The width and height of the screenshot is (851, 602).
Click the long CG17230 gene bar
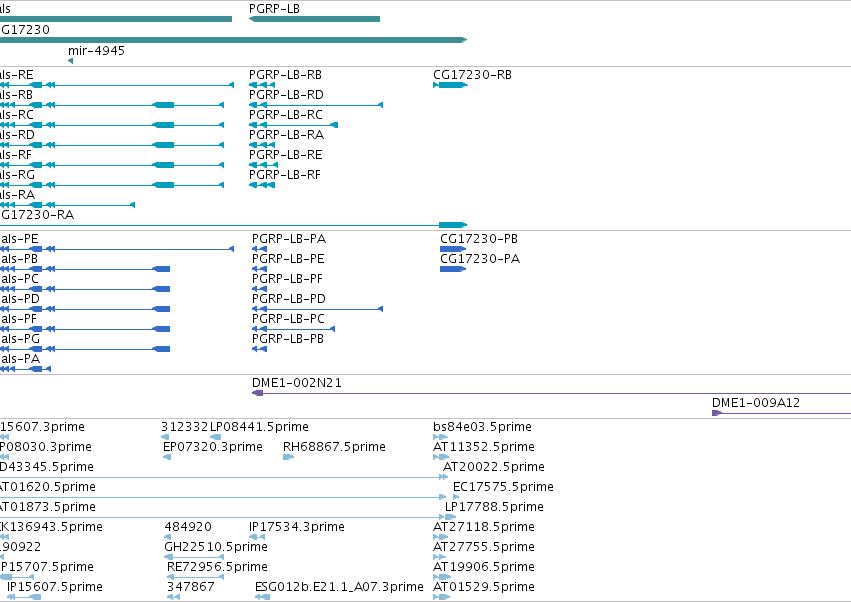pos(233,40)
